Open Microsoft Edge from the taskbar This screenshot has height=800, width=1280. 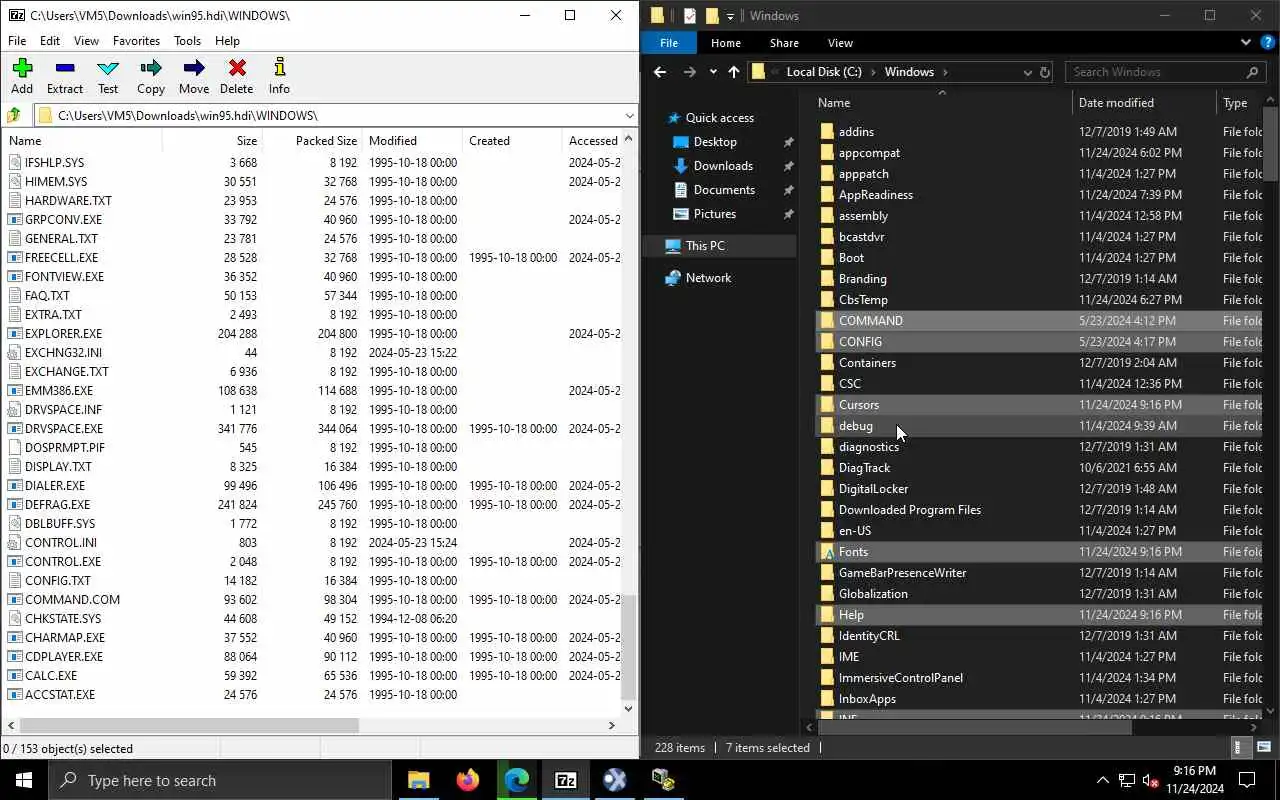tap(516, 780)
